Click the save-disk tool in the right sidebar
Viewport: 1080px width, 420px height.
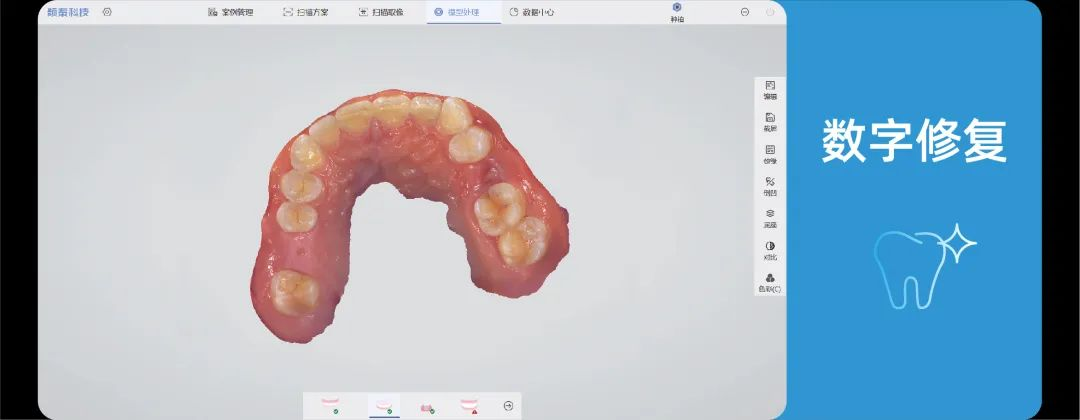770,122
